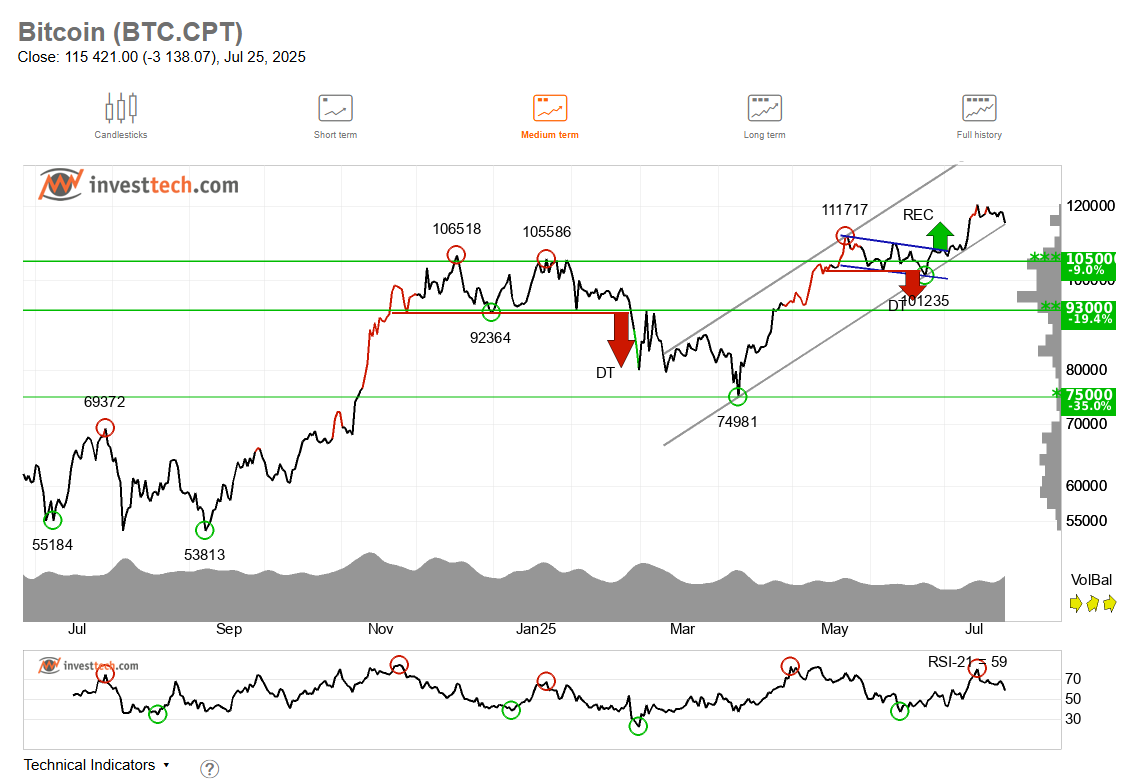The width and height of the screenshot is (1143, 783).
Task: Click the Nov date axis label
Action: 381,629
